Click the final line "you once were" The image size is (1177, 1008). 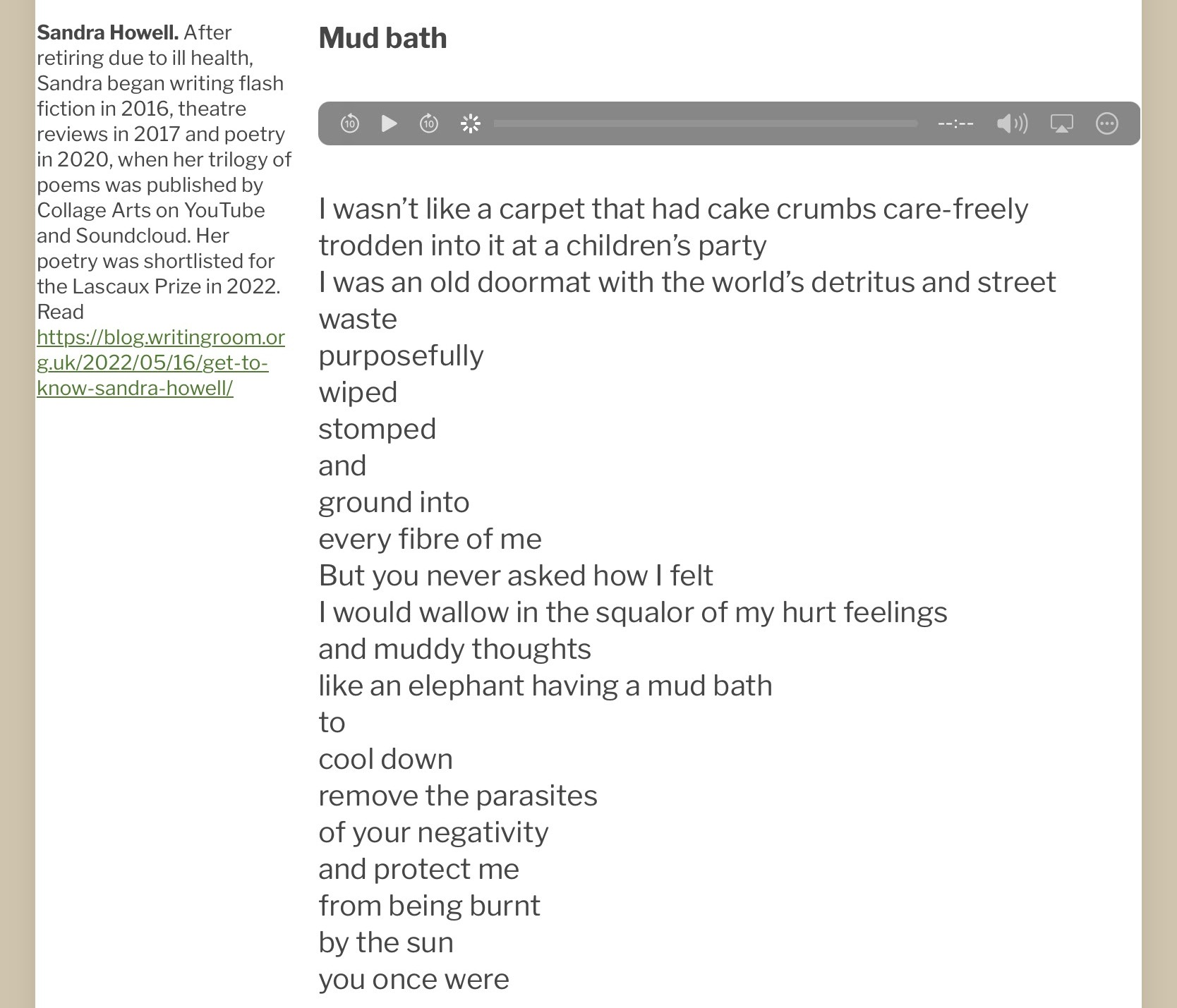click(414, 979)
